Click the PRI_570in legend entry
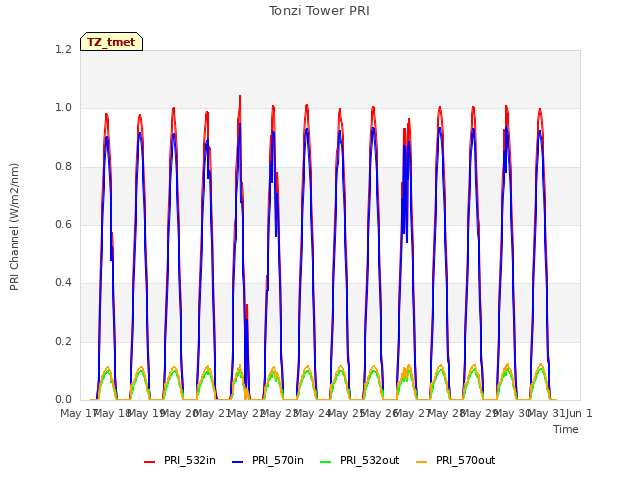 (x=268, y=461)
